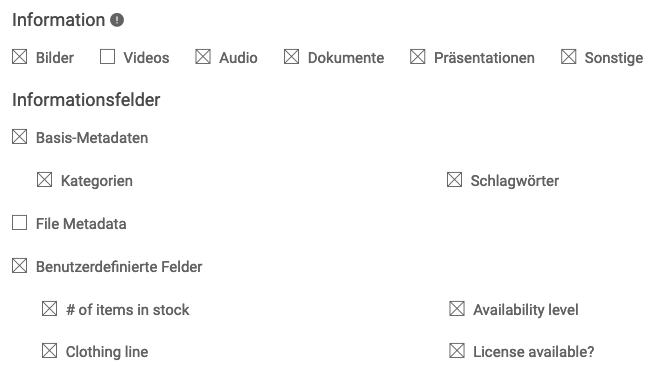
Task: Uncheck Basis-Metadaten checkbox
Action: (x=20, y=137)
